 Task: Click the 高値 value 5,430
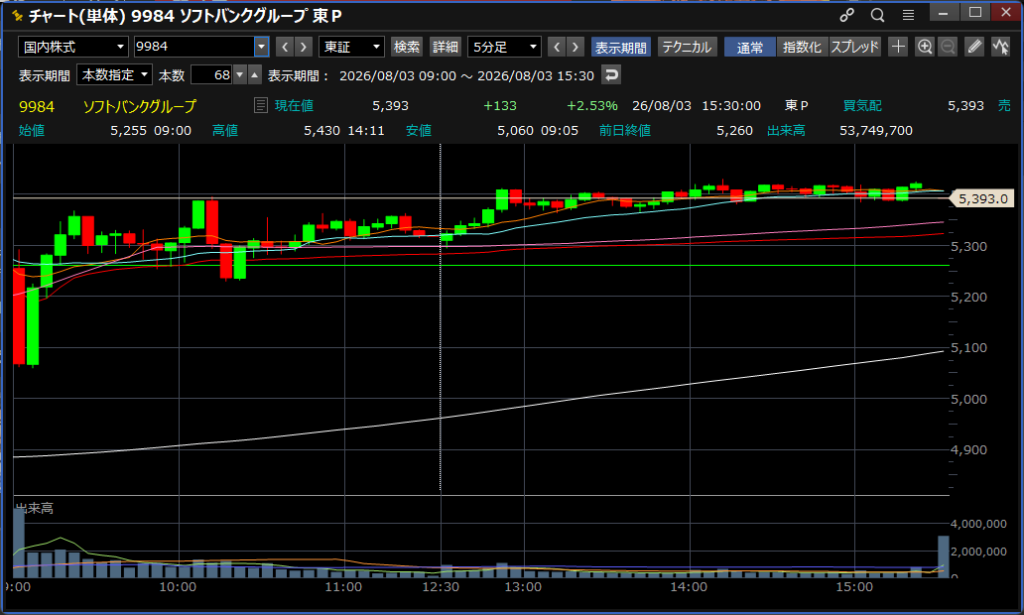(321, 131)
